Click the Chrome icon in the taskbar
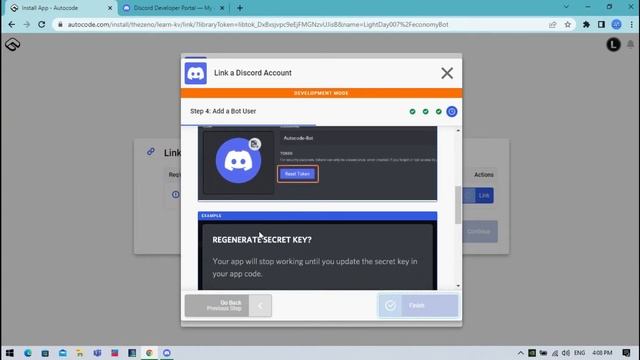The image size is (640, 360). 149,353
